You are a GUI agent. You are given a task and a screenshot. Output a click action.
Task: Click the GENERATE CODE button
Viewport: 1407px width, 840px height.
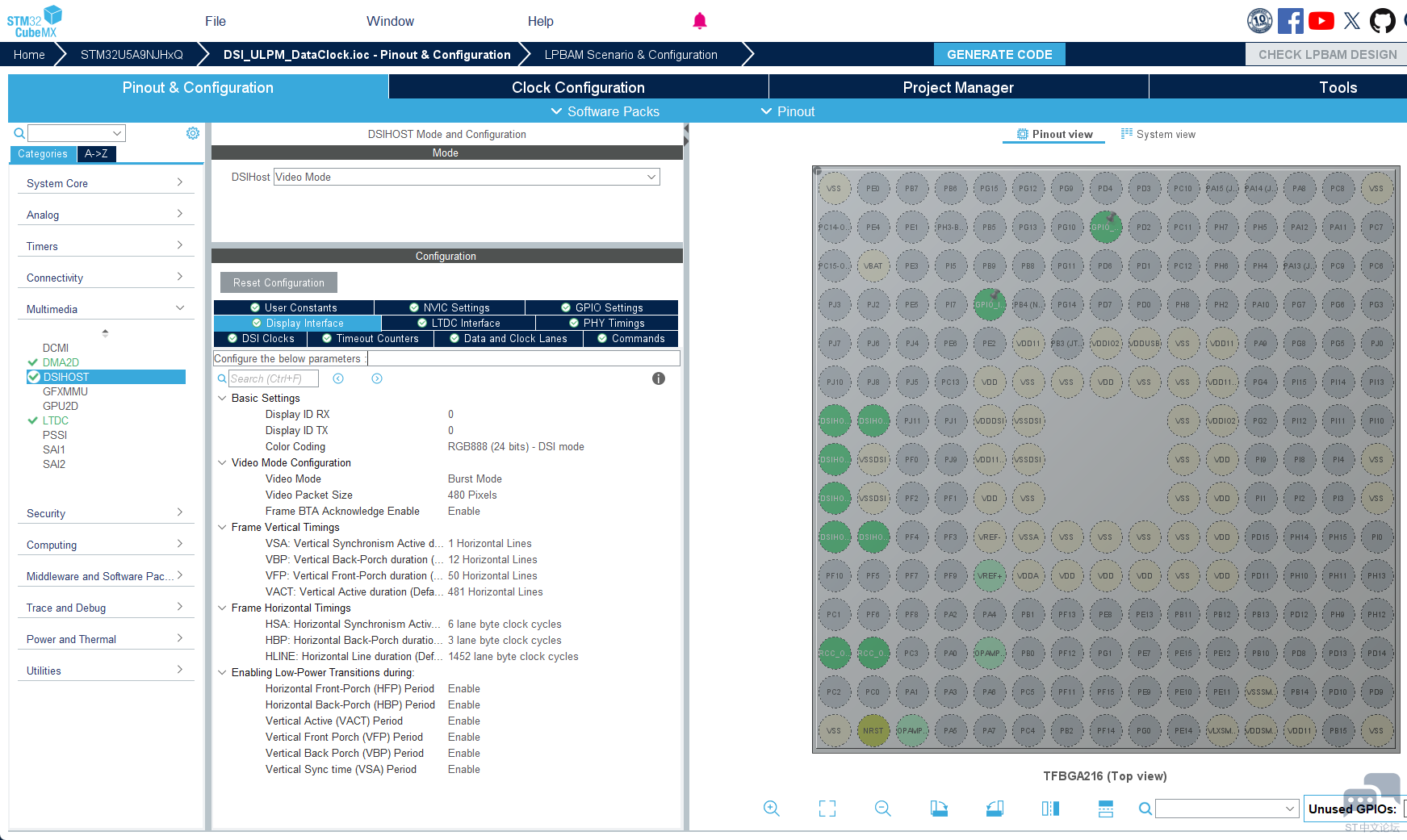(999, 54)
